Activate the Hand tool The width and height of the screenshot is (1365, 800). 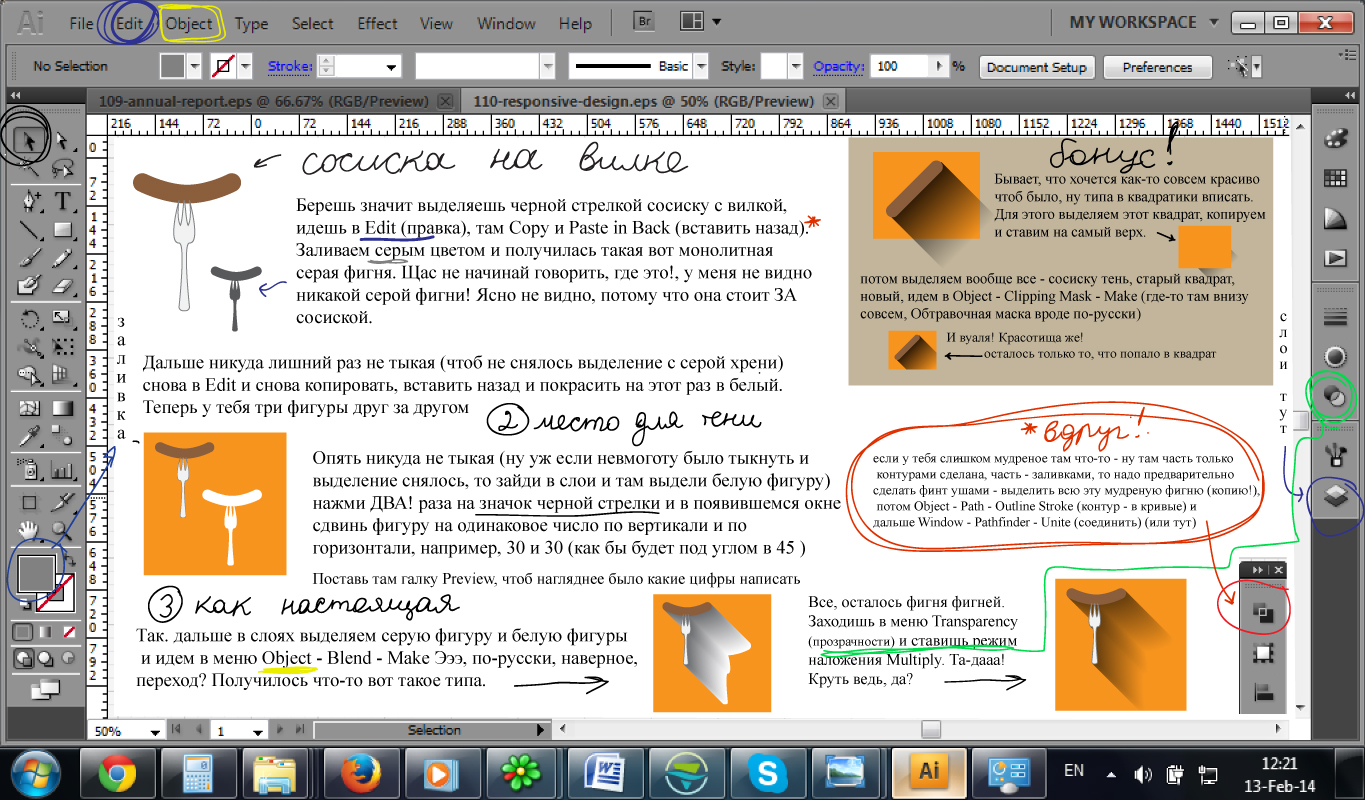click(29, 529)
